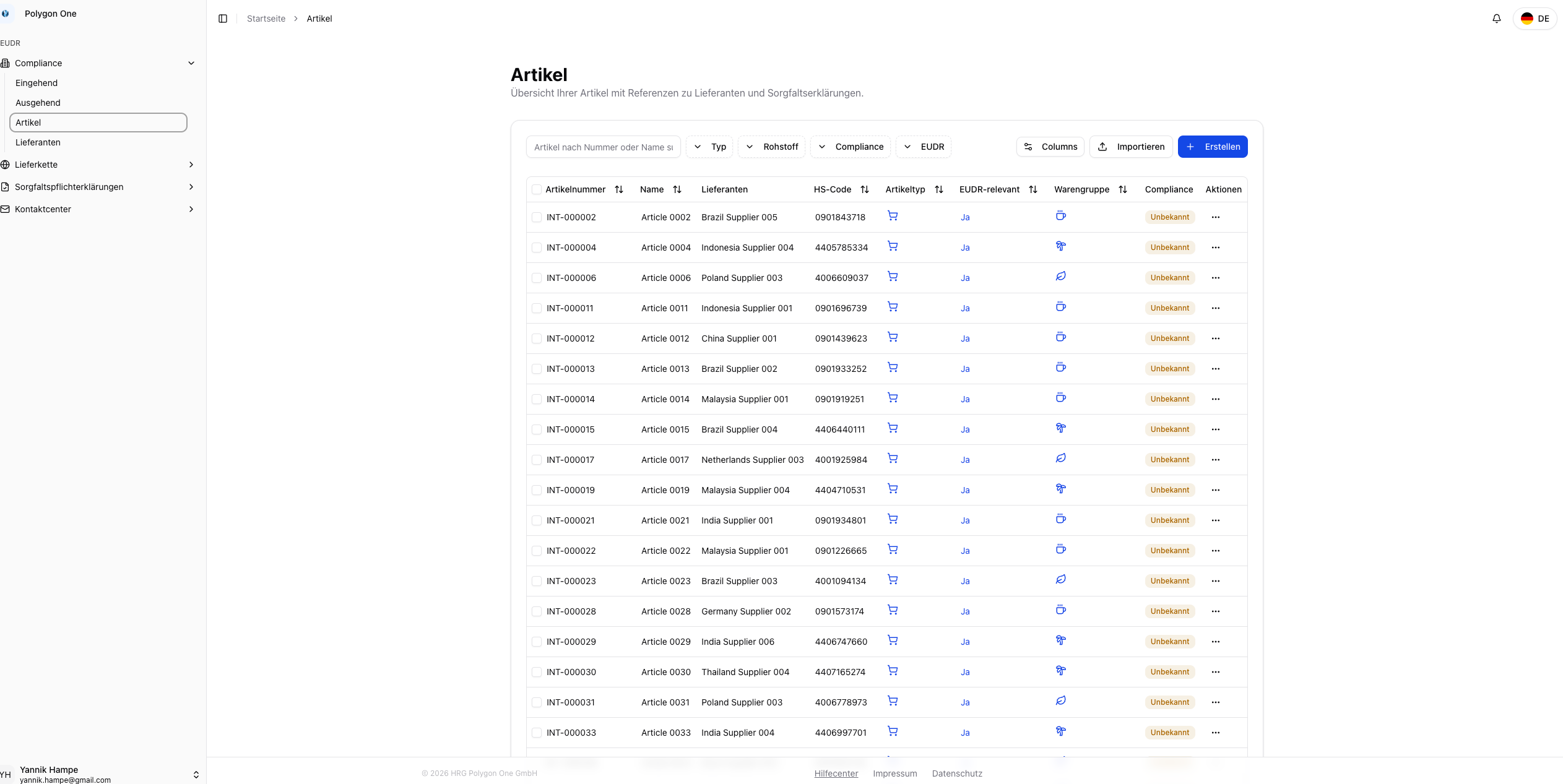The height and width of the screenshot is (784, 1563).
Task: Sort by HS-Code column arrows
Action: tap(865, 189)
